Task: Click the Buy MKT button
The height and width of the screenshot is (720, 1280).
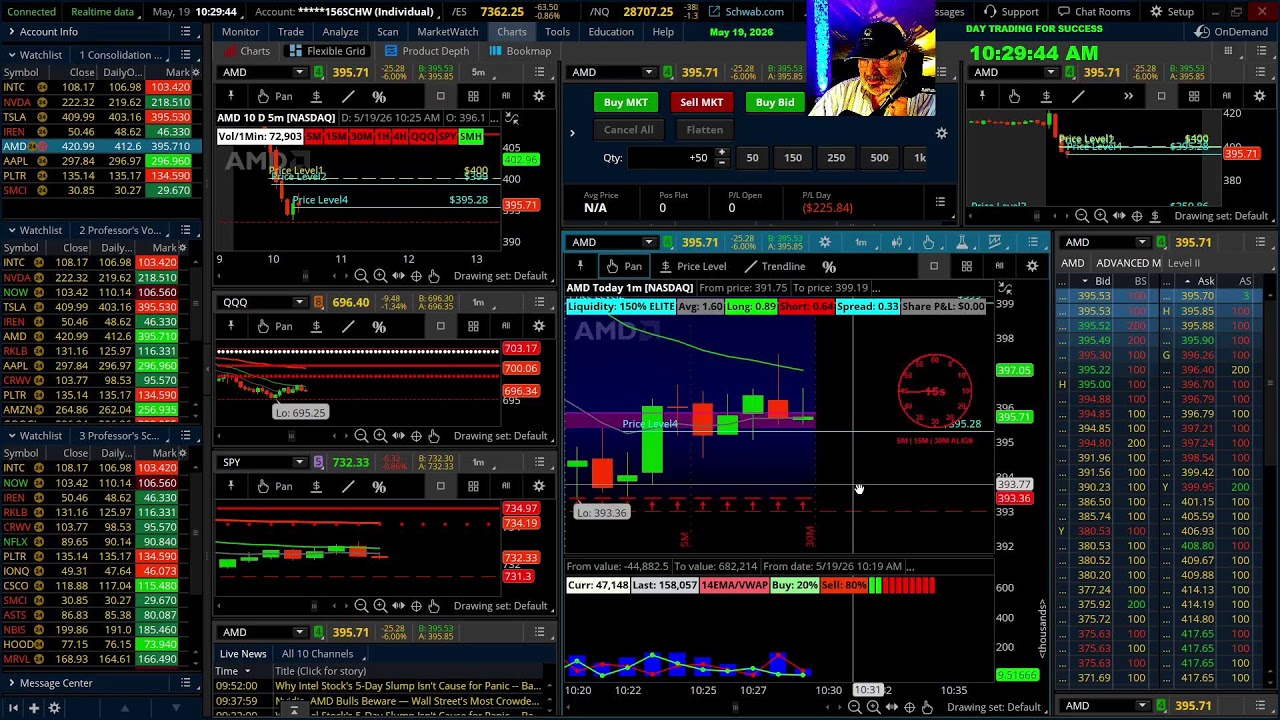Action: click(x=626, y=102)
